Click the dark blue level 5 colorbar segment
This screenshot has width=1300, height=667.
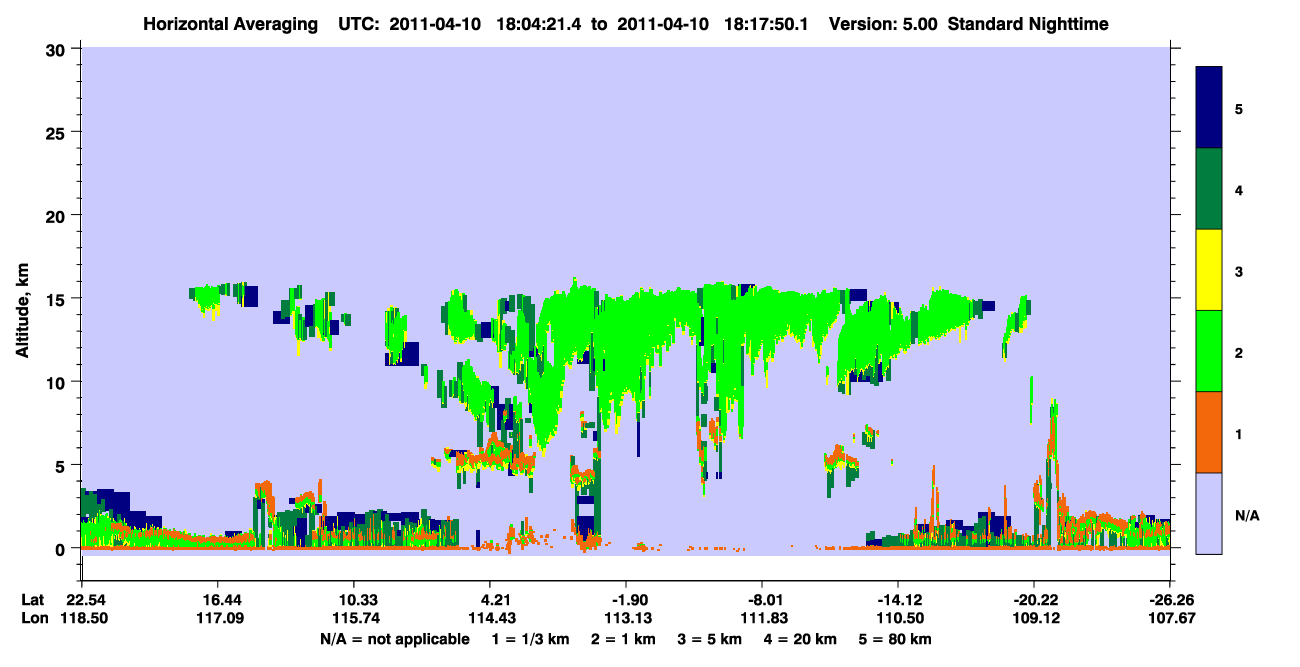tap(1209, 108)
